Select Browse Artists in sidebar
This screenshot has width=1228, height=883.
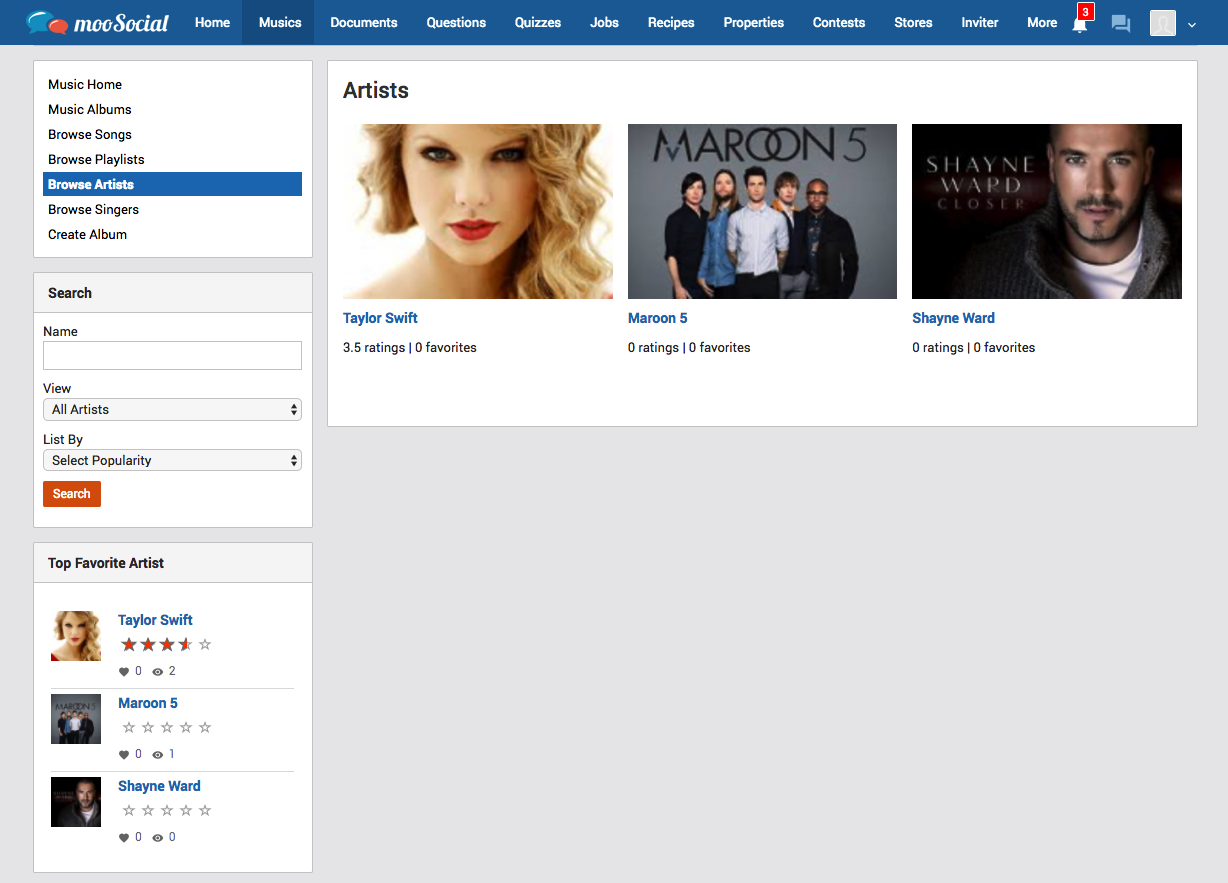(172, 184)
